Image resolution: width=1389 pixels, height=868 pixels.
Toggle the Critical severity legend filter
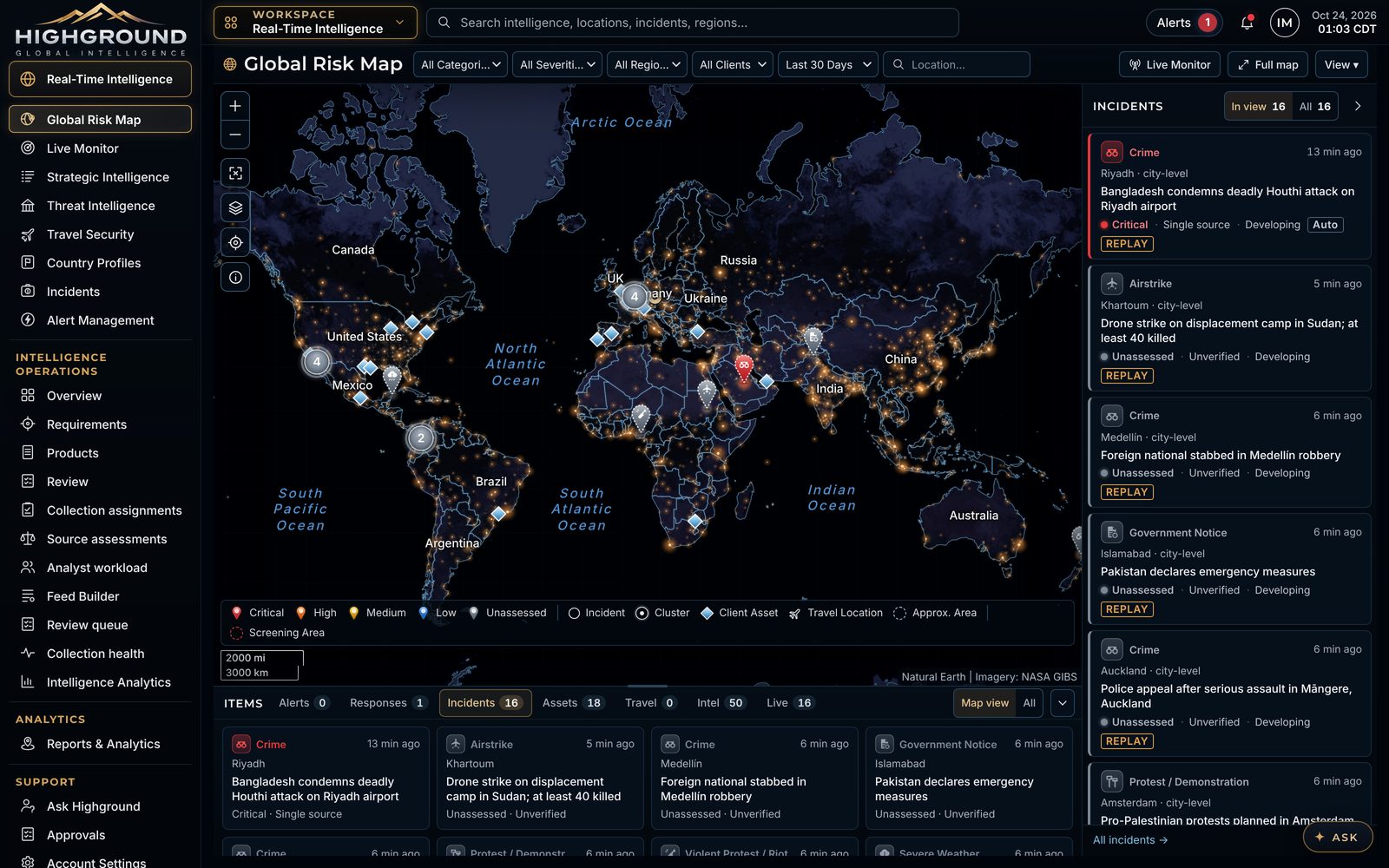258,613
